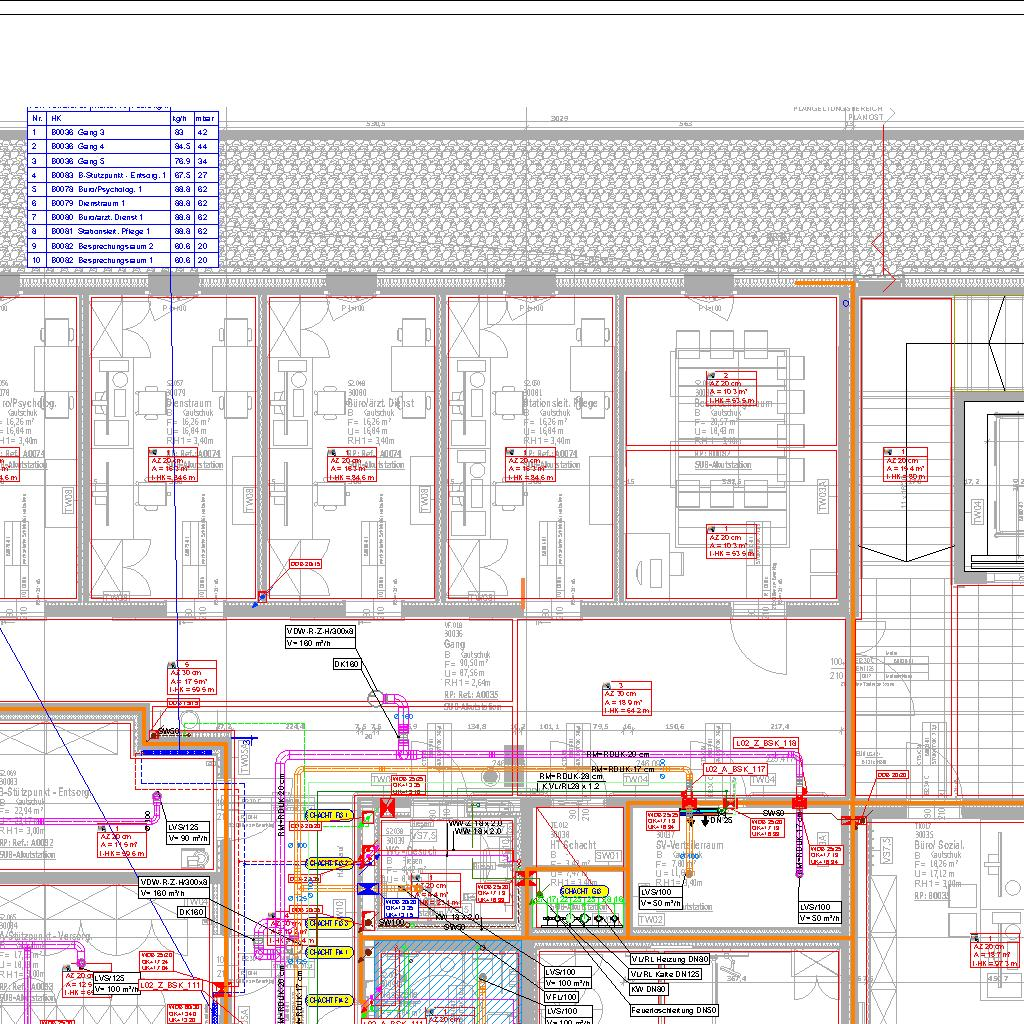Viewport: 1024px width, 1024px height.
Task: Click the blue valve symbol beside shaft tags
Action: pos(366,888)
